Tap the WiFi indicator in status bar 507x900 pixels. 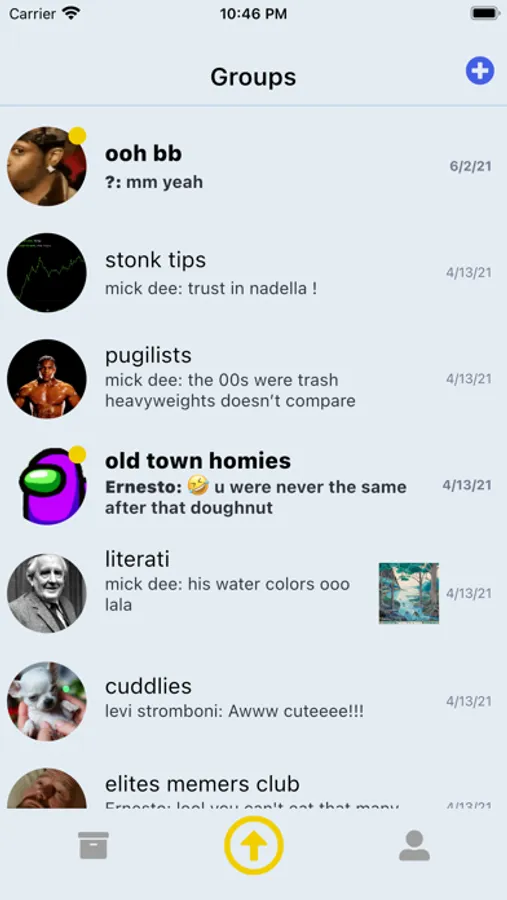[71, 13]
